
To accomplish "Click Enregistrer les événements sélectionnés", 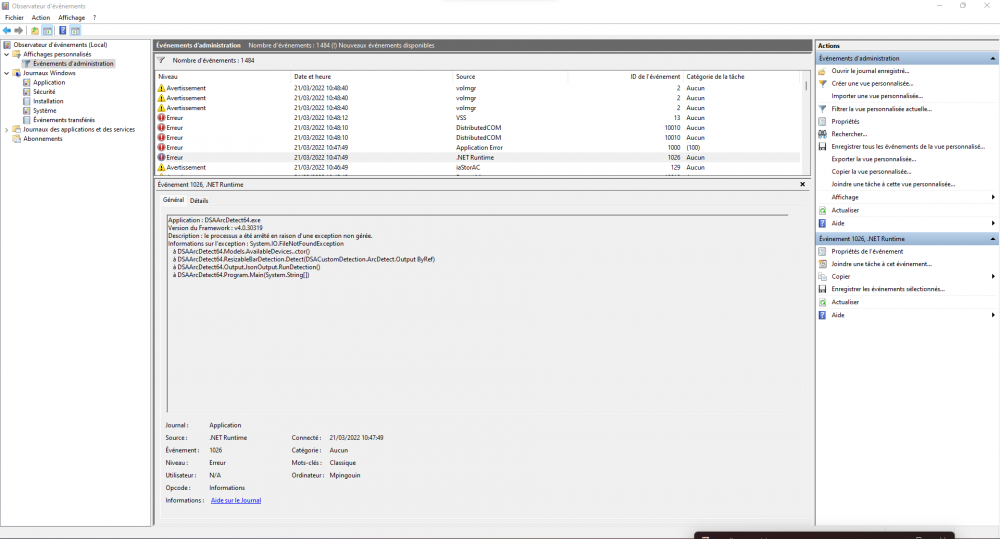I will (887, 289).
